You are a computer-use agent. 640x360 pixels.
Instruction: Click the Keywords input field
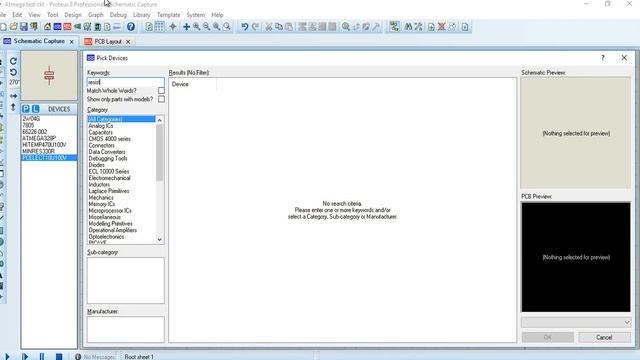pos(125,82)
